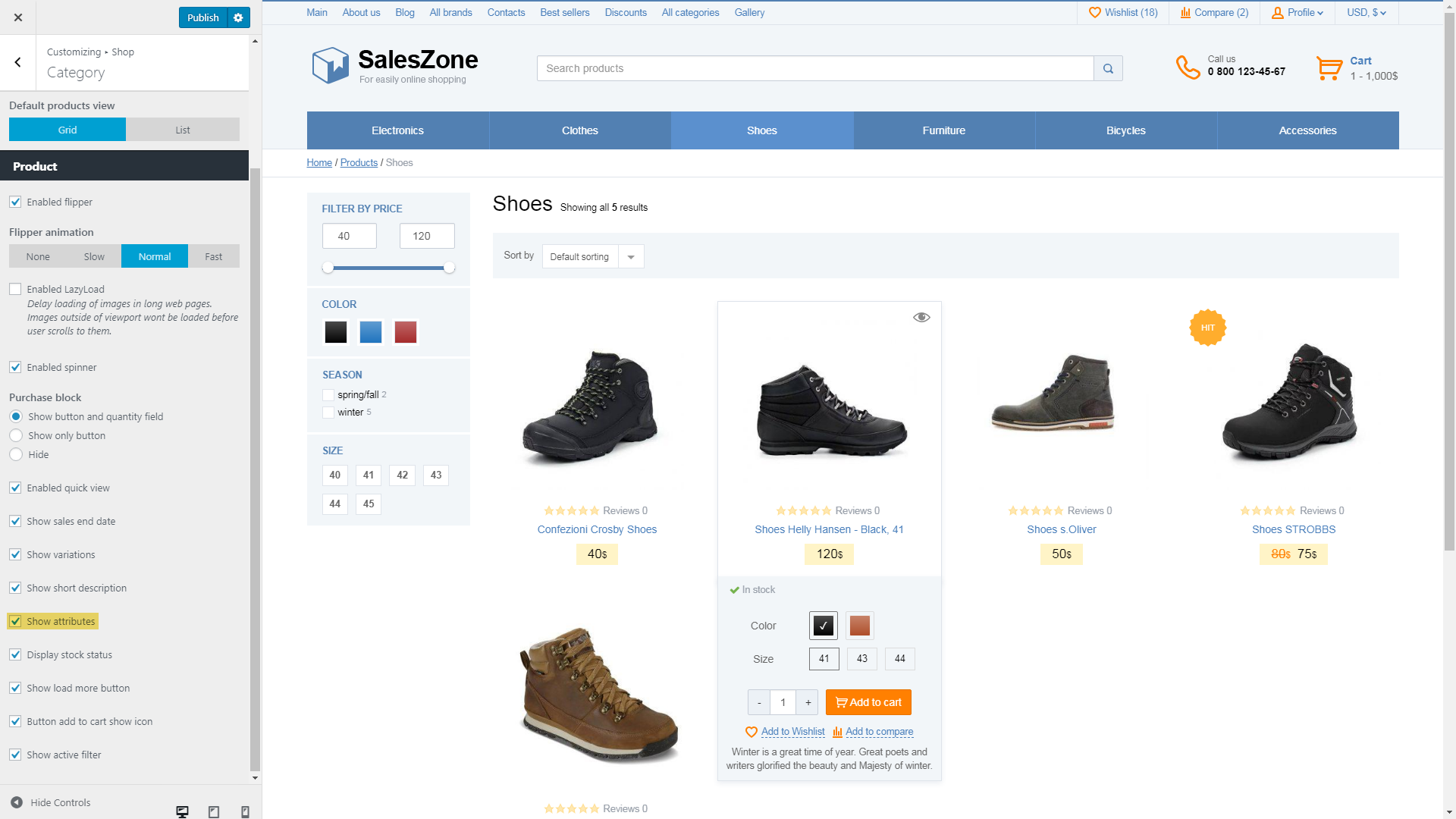This screenshot has width=1456, height=819.
Task: Click the search magnifier icon
Action: 1108,68
